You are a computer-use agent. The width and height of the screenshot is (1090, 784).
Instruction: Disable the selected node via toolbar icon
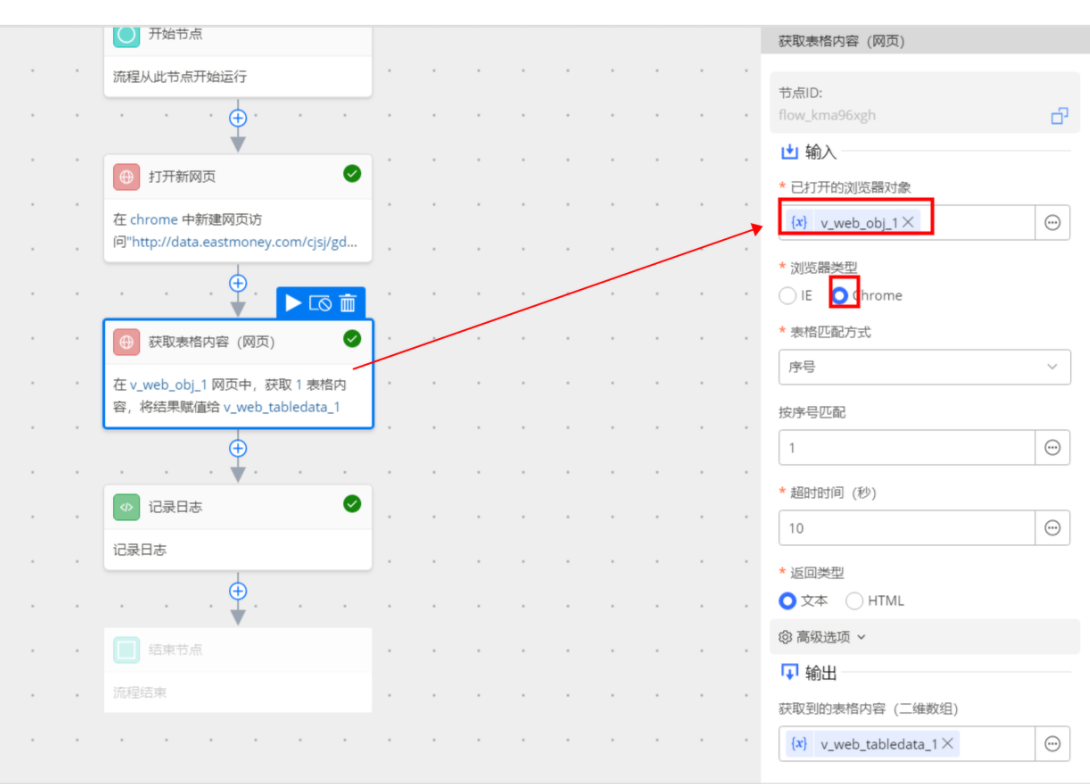point(320,303)
